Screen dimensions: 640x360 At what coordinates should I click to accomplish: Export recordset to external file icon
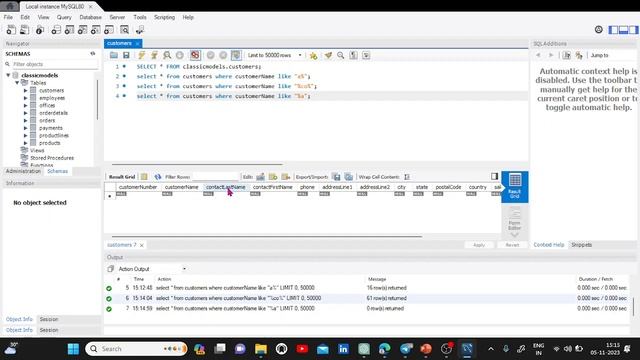click(336, 177)
